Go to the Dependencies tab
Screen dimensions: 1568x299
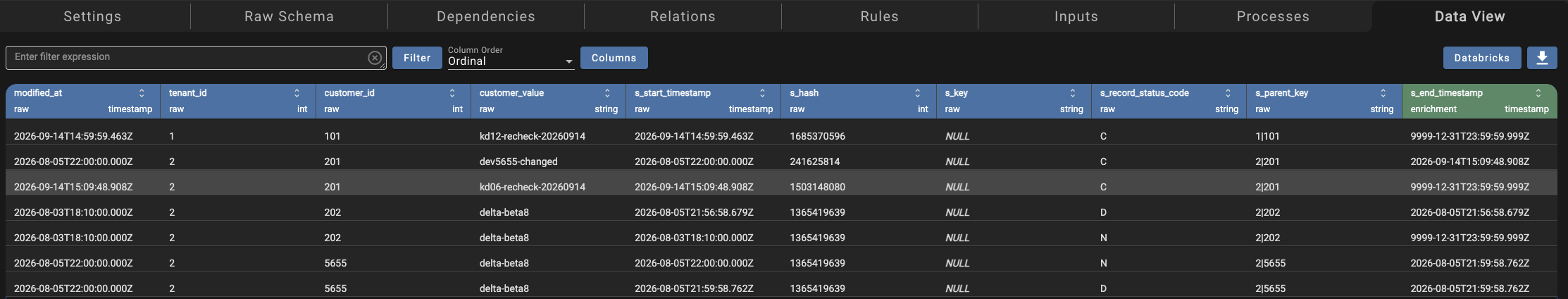(x=486, y=16)
